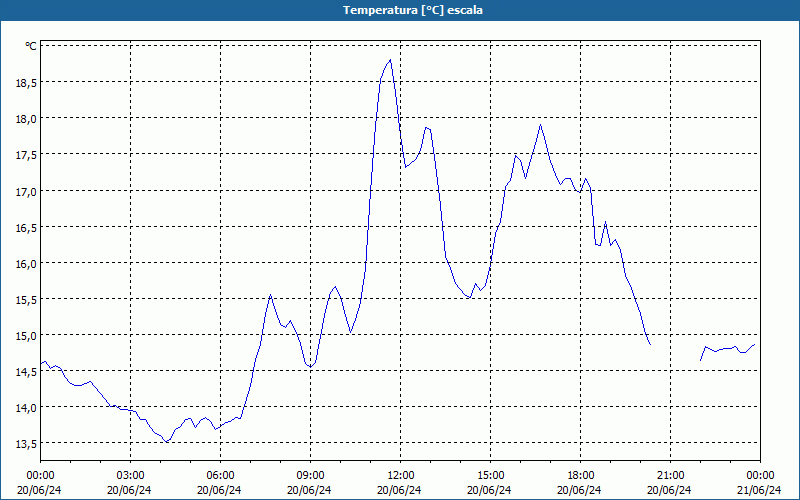Click the 21/06/24 date label
The image size is (800, 500).
click(x=759, y=490)
